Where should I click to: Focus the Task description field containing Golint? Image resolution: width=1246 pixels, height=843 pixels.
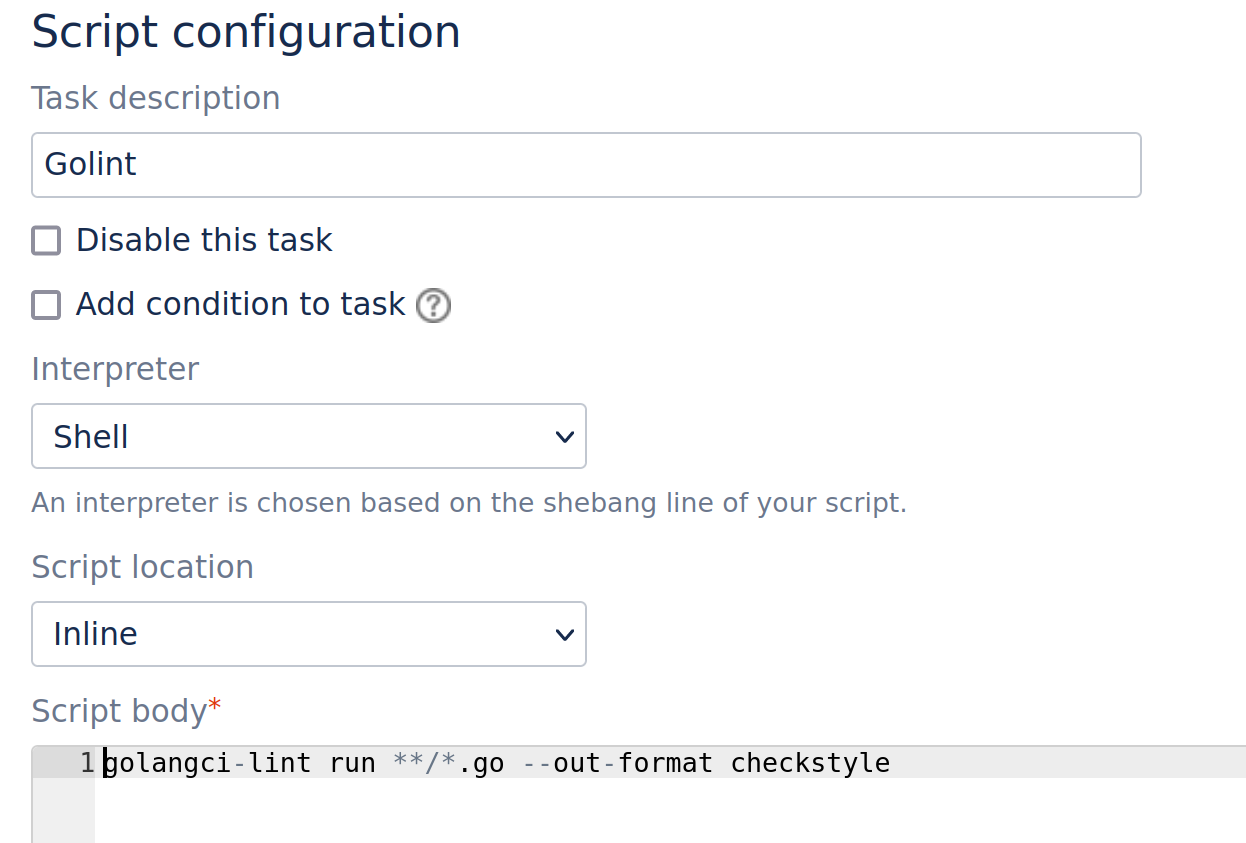pos(585,165)
